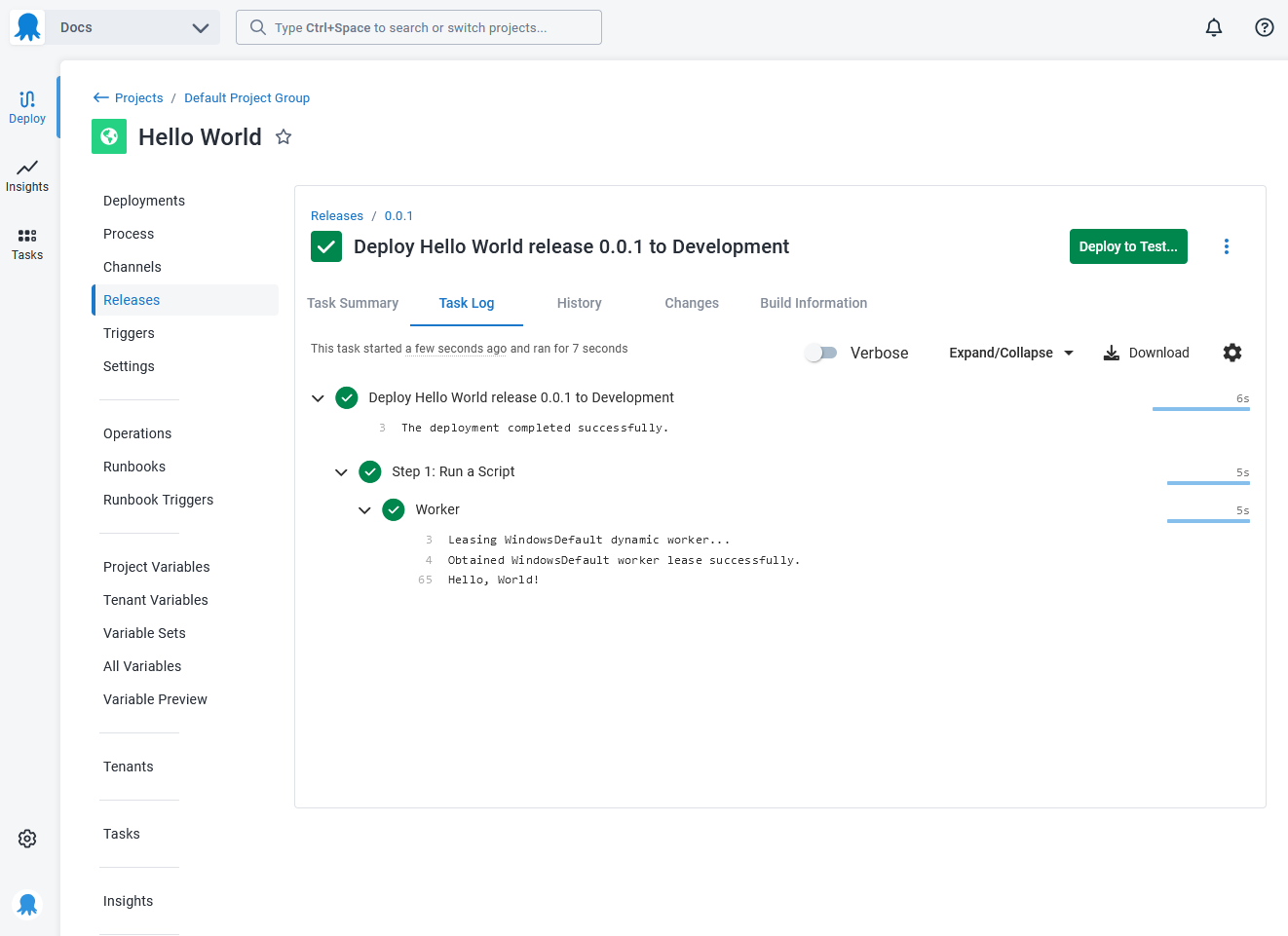Switch to the Task Summary tab
Image resolution: width=1288 pixels, height=936 pixels.
[353, 303]
